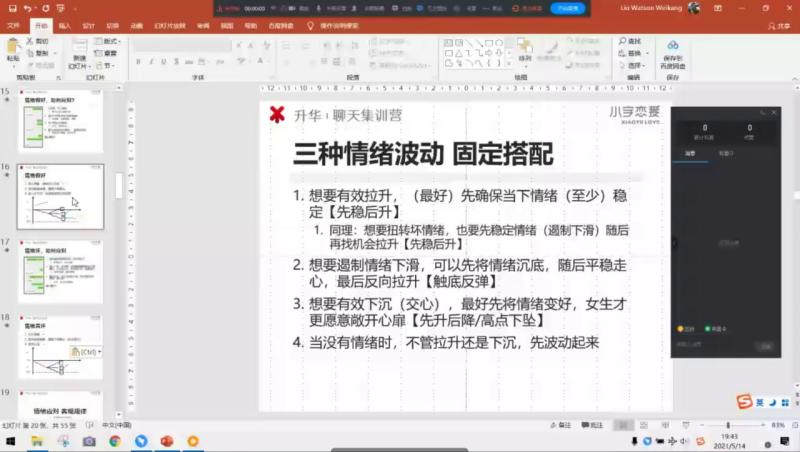Collapse the ribbon with the chevron

794,80
